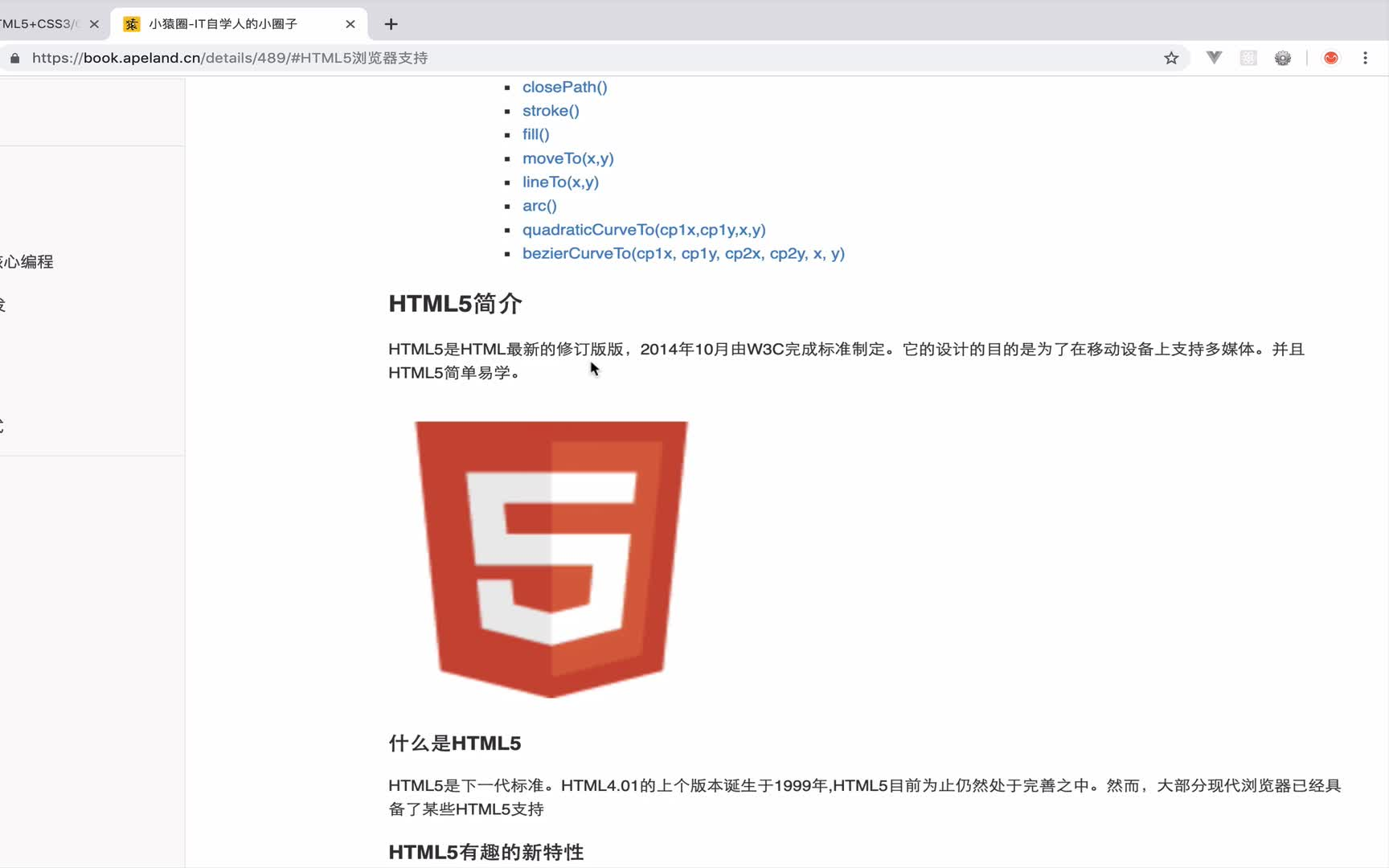The height and width of the screenshot is (868, 1389).
Task: Click the paragraph starting HTML5是下一代标准
Action: coord(865,797)
